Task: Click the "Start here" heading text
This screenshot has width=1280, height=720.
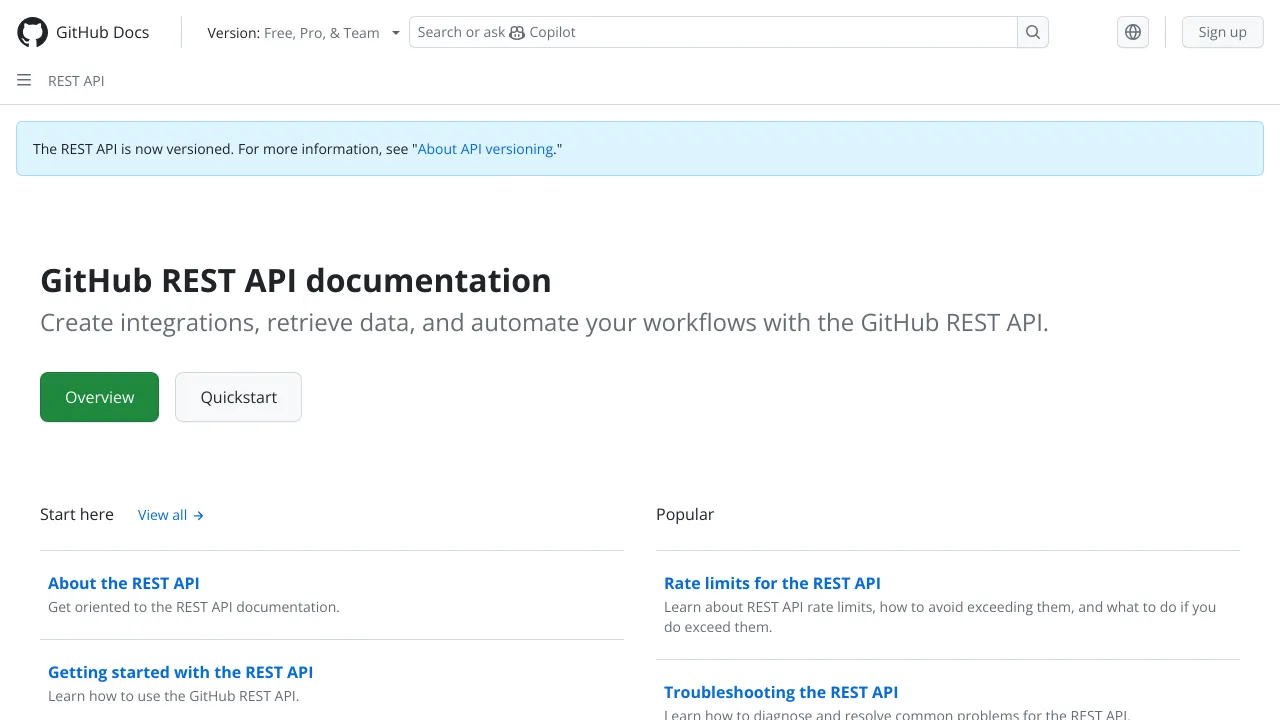Action: click(77, 514)
